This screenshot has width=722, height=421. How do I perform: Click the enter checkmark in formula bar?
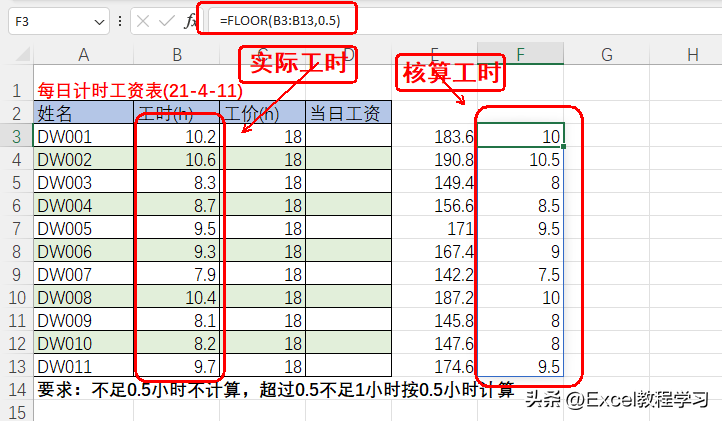click(x=164, y=20)
